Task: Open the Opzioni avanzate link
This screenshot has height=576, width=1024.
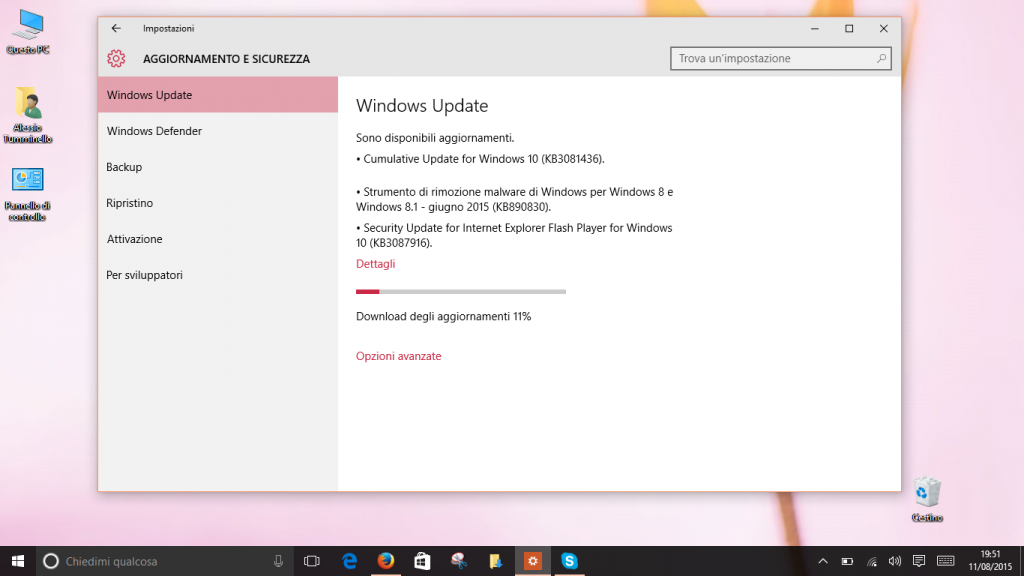Action: pos(398,356)
